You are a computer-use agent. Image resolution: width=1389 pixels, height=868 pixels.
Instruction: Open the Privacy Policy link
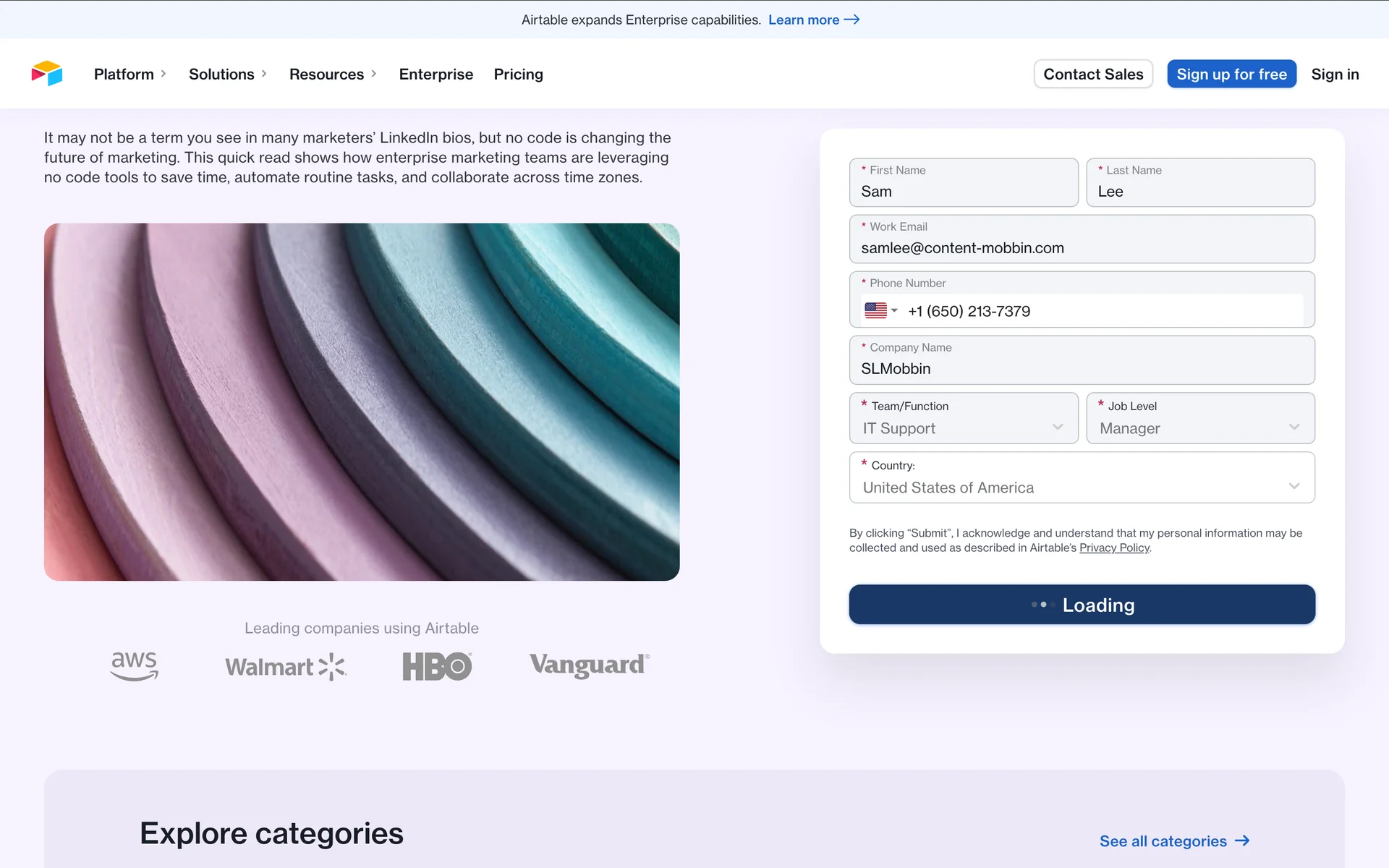(x=1114, y=548)
